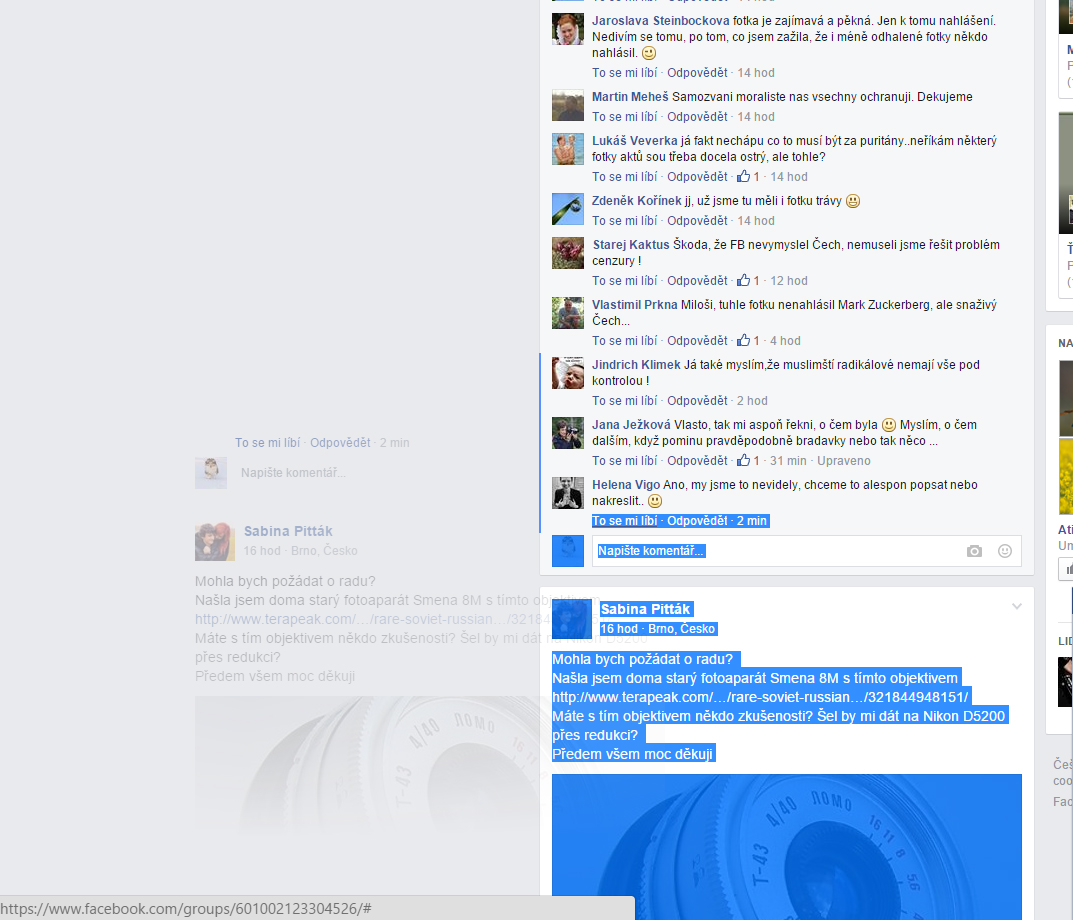
Task: Open '31 min' timestamp on Jana Ježková's comment
Action: click(x=788, y=461)
